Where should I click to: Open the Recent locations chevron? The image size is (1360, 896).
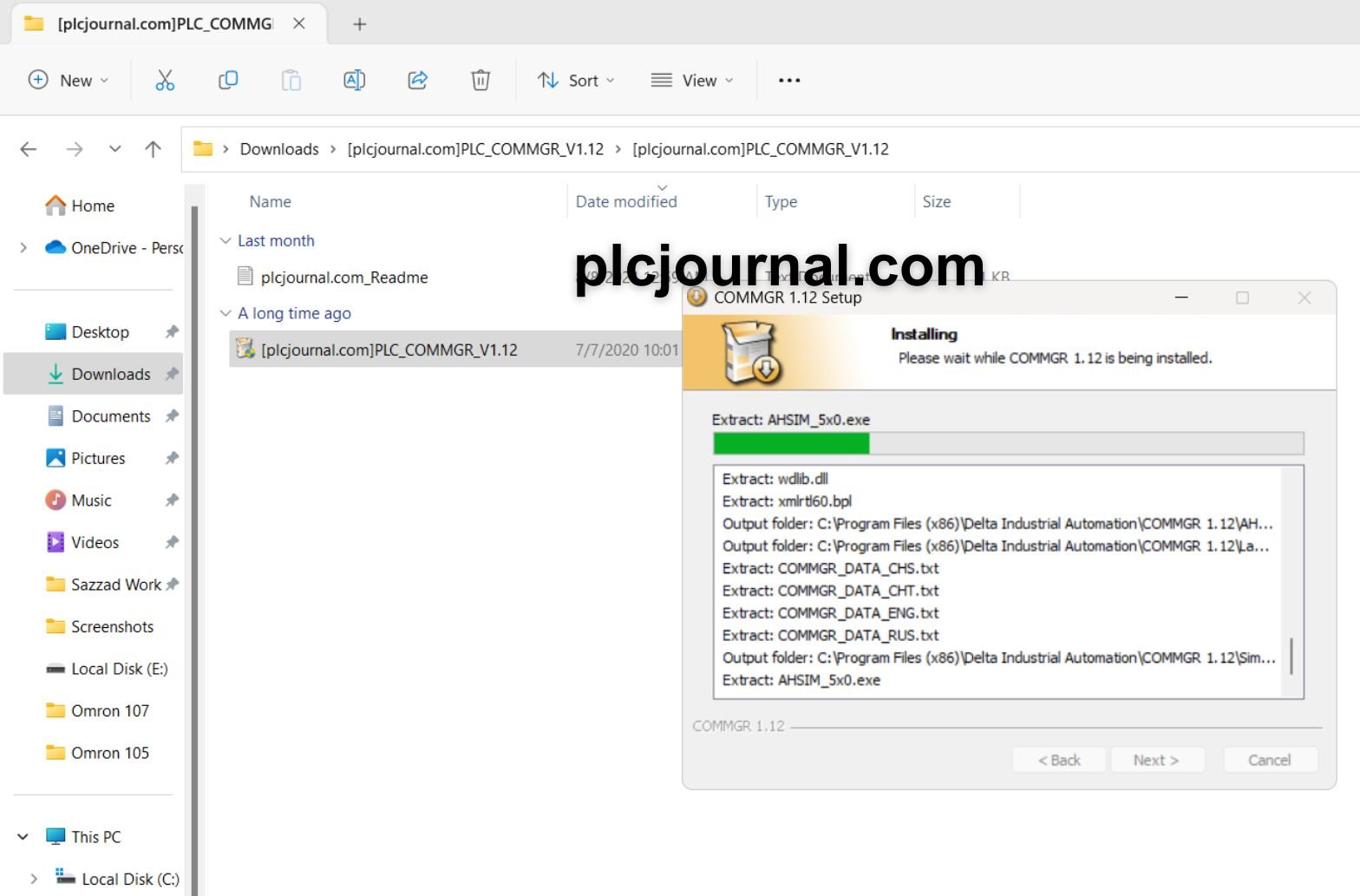(114, 149)
